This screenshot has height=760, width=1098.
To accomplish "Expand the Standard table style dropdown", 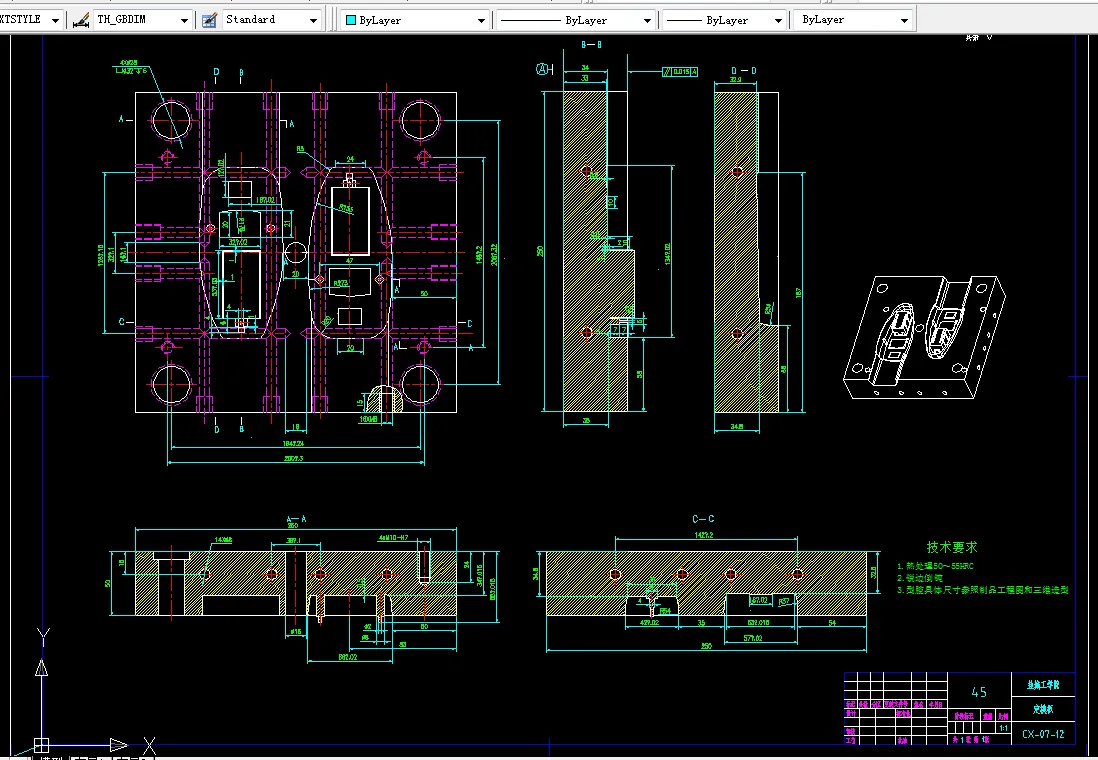I will [x=313, y=20].
